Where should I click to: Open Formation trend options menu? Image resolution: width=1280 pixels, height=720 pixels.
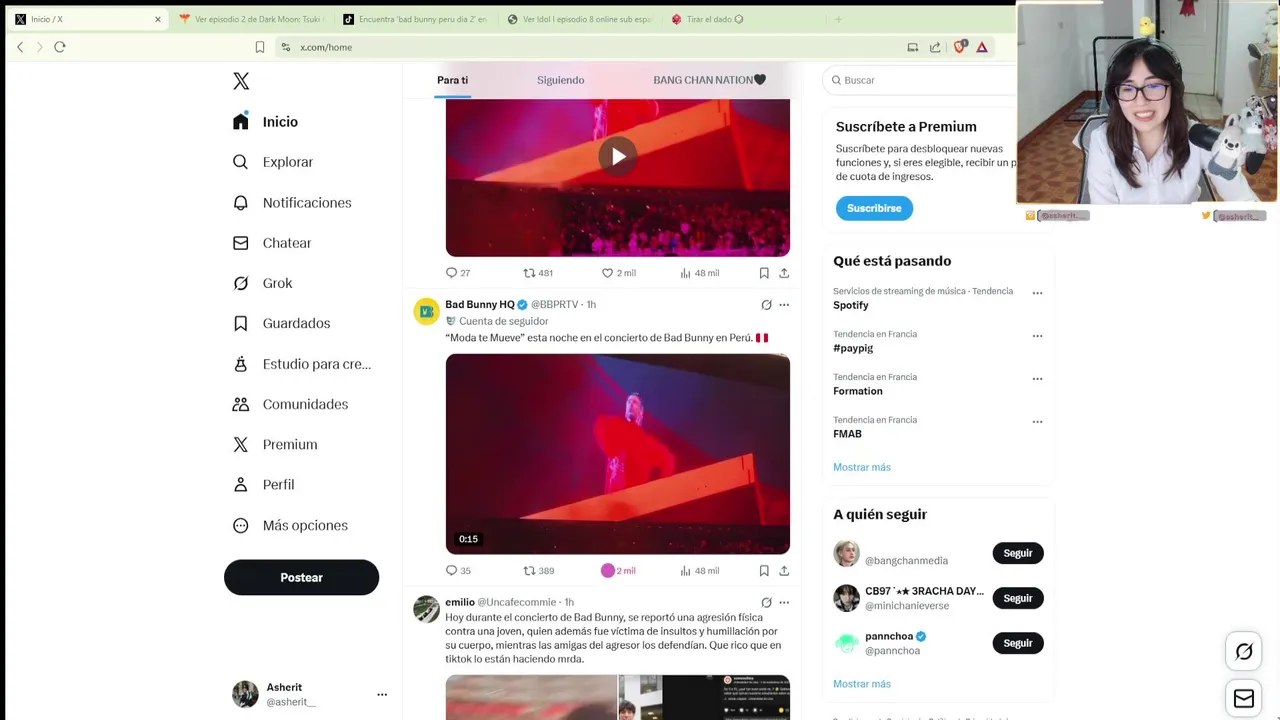pos(1037,379)
